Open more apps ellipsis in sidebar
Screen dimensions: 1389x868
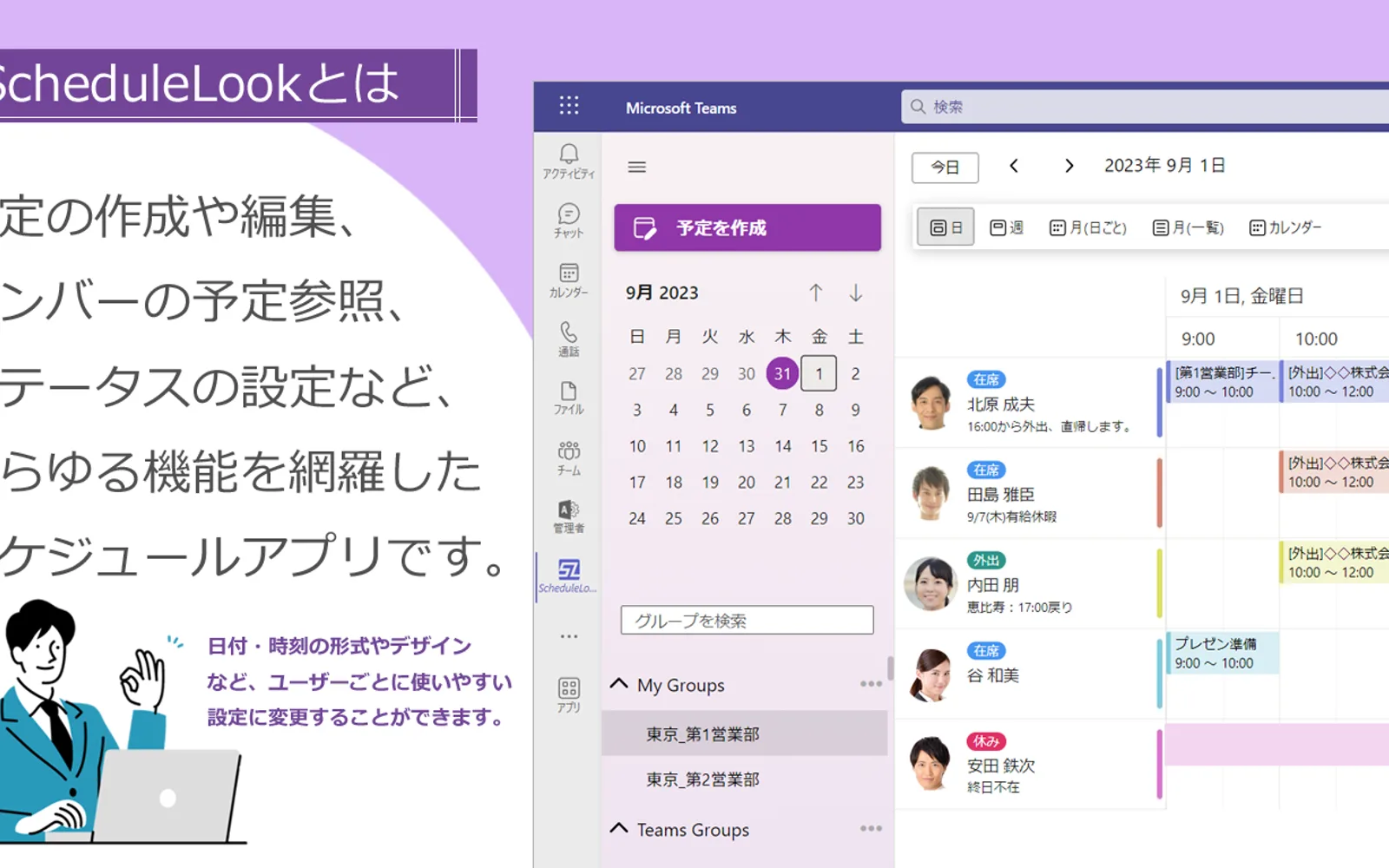[x=569, y=636]
